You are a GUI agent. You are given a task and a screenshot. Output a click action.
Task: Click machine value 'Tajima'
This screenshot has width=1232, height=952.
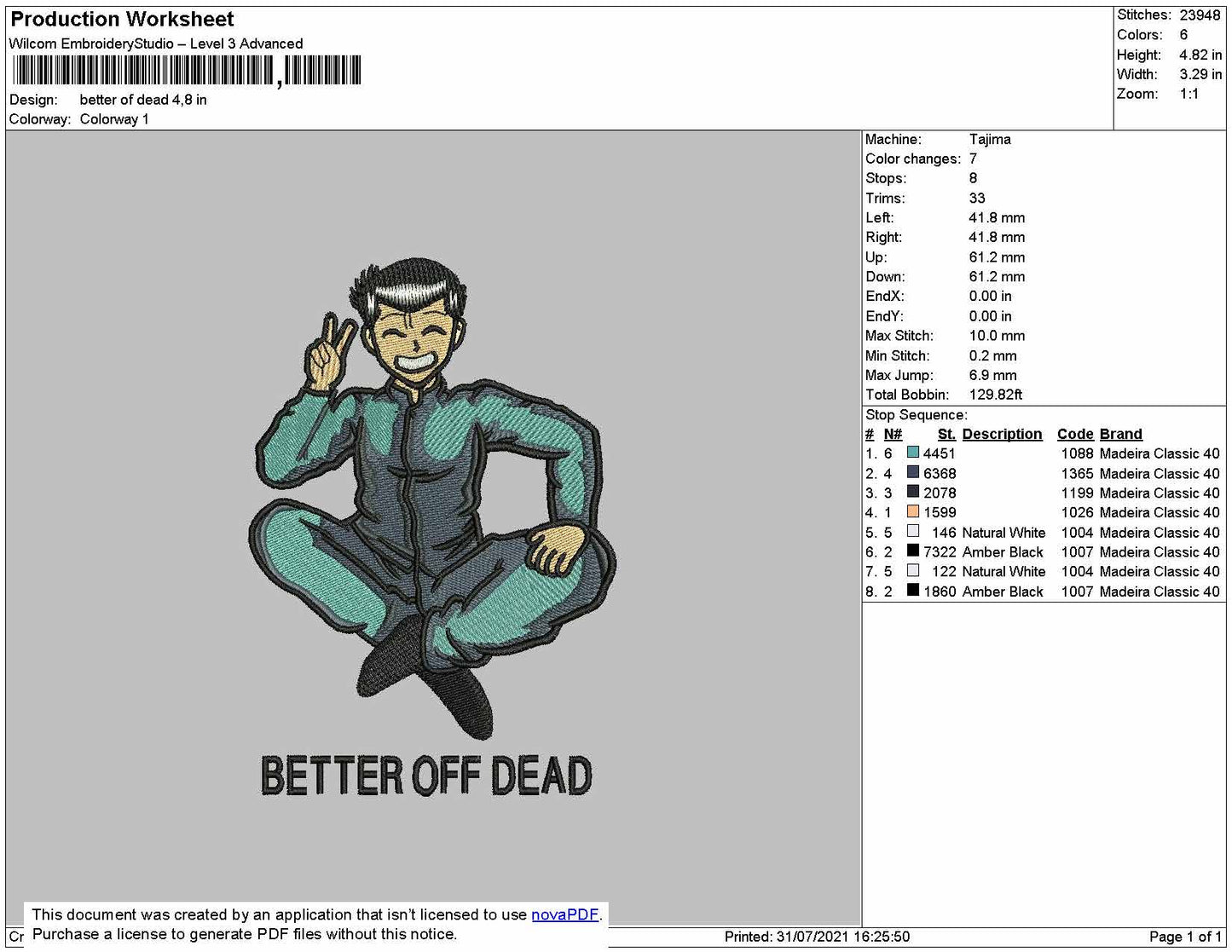pyautogui.click(x=990, y=139)
